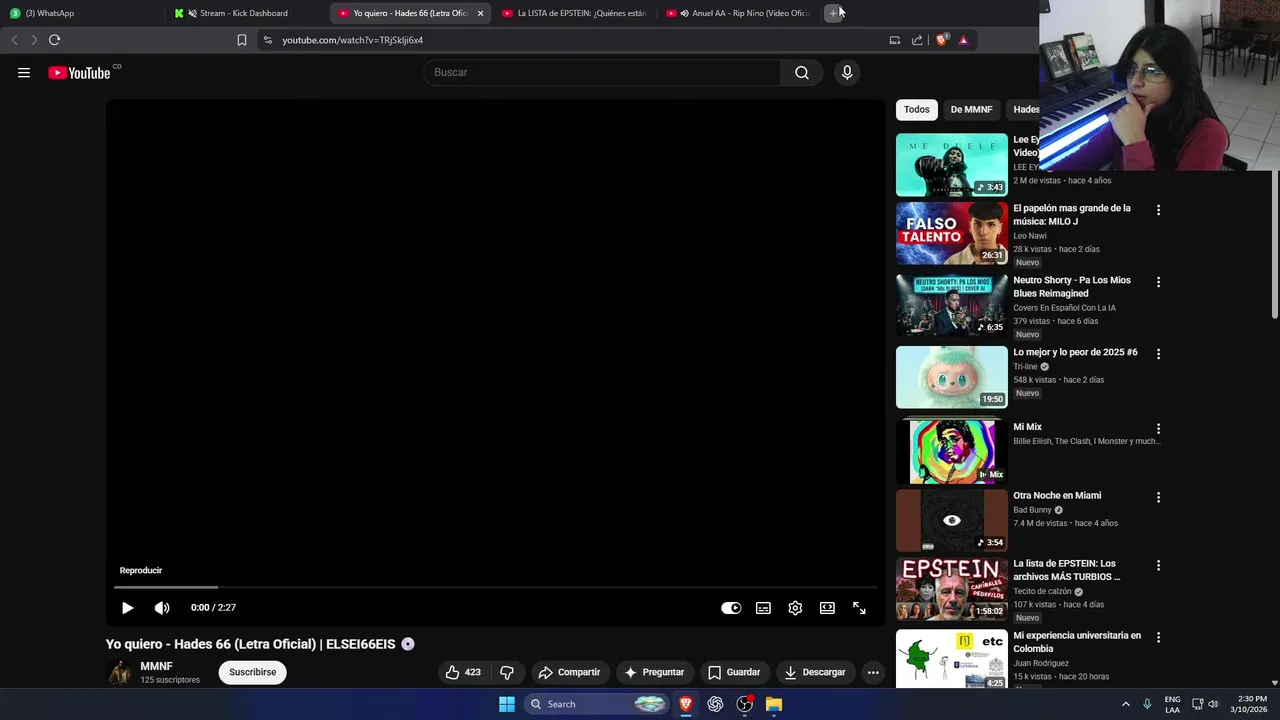Open the Lo mejor y lo peor thumbnail

point(952,377)
